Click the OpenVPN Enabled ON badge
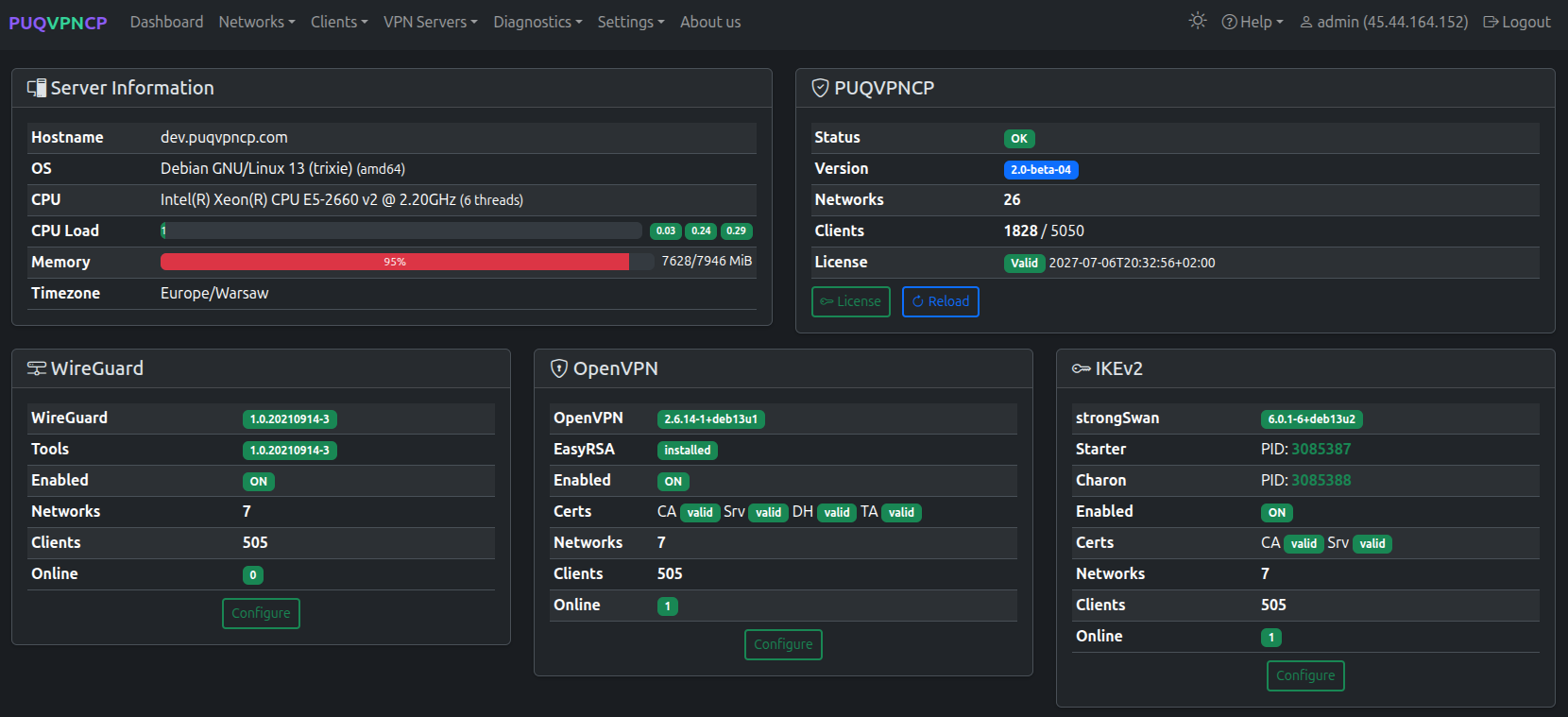 click(673, 482)
